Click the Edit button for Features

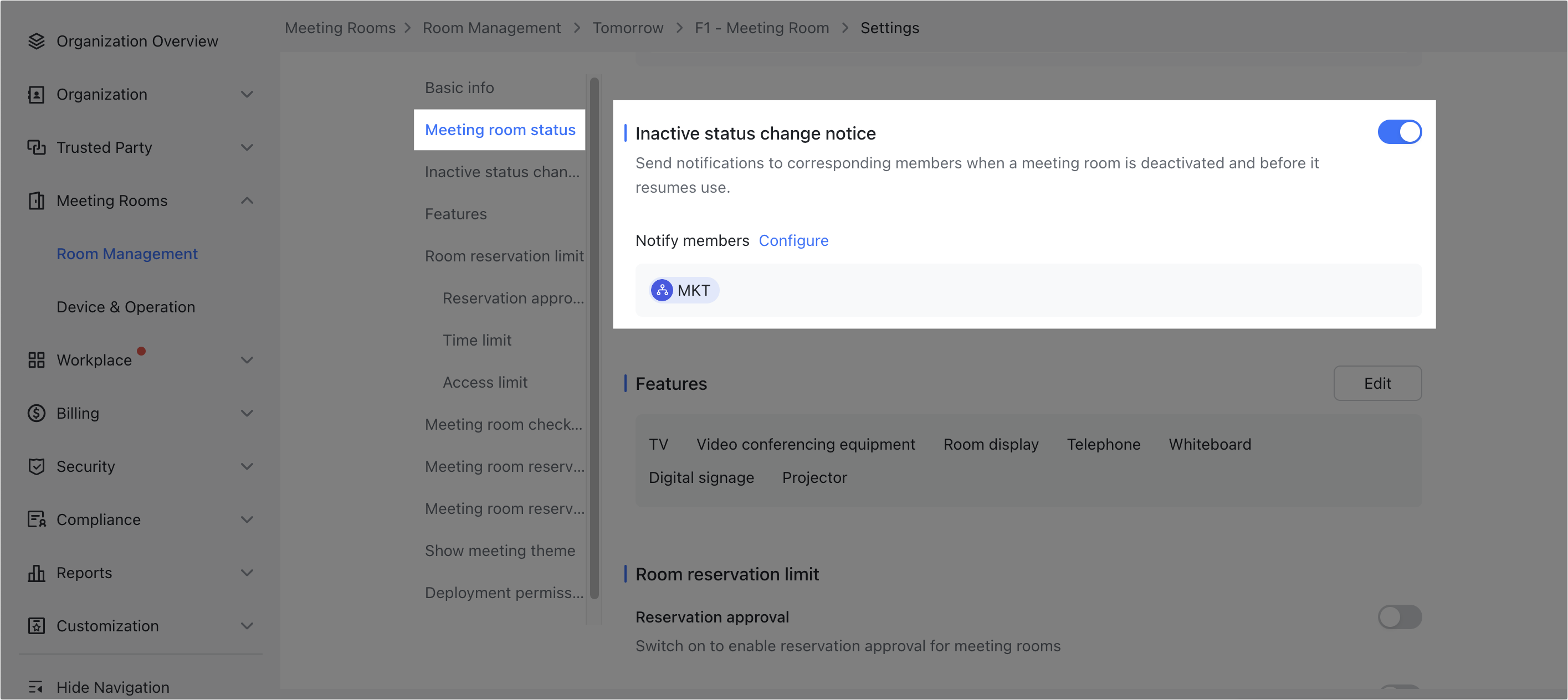1377,383
